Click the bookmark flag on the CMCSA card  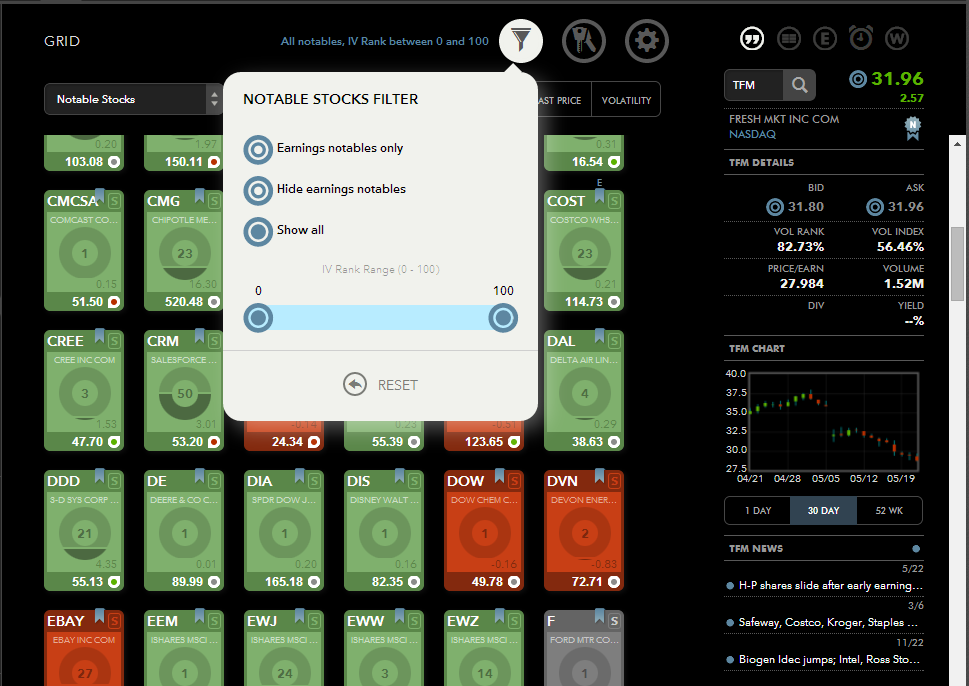[x=99, y=197]
